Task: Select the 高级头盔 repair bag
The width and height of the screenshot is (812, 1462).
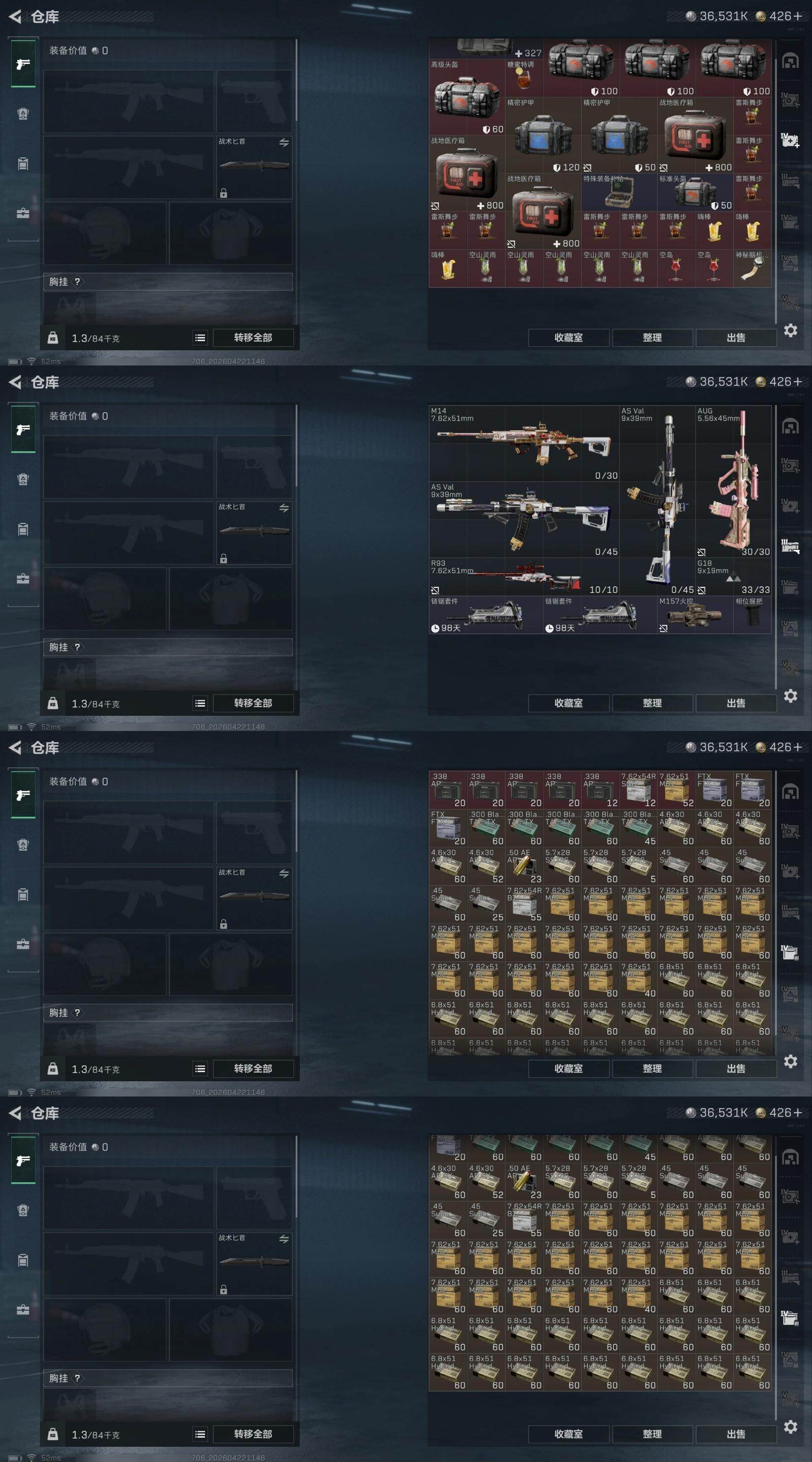Action: (x=467, y=97)
